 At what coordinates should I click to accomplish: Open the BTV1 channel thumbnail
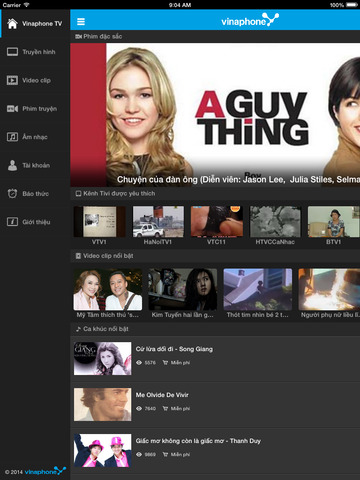[x=334, y=221]
